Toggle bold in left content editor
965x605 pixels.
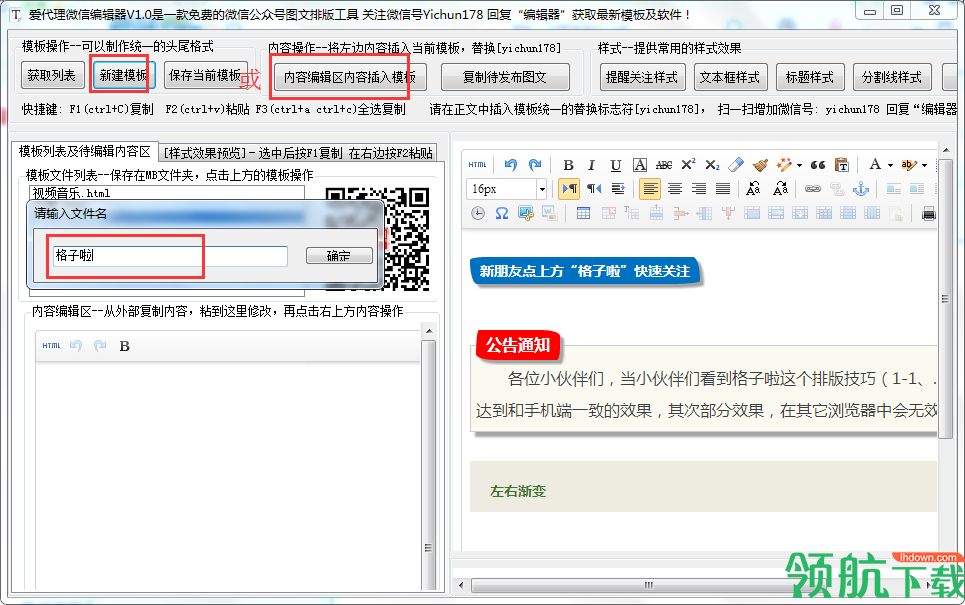[124, 346]
